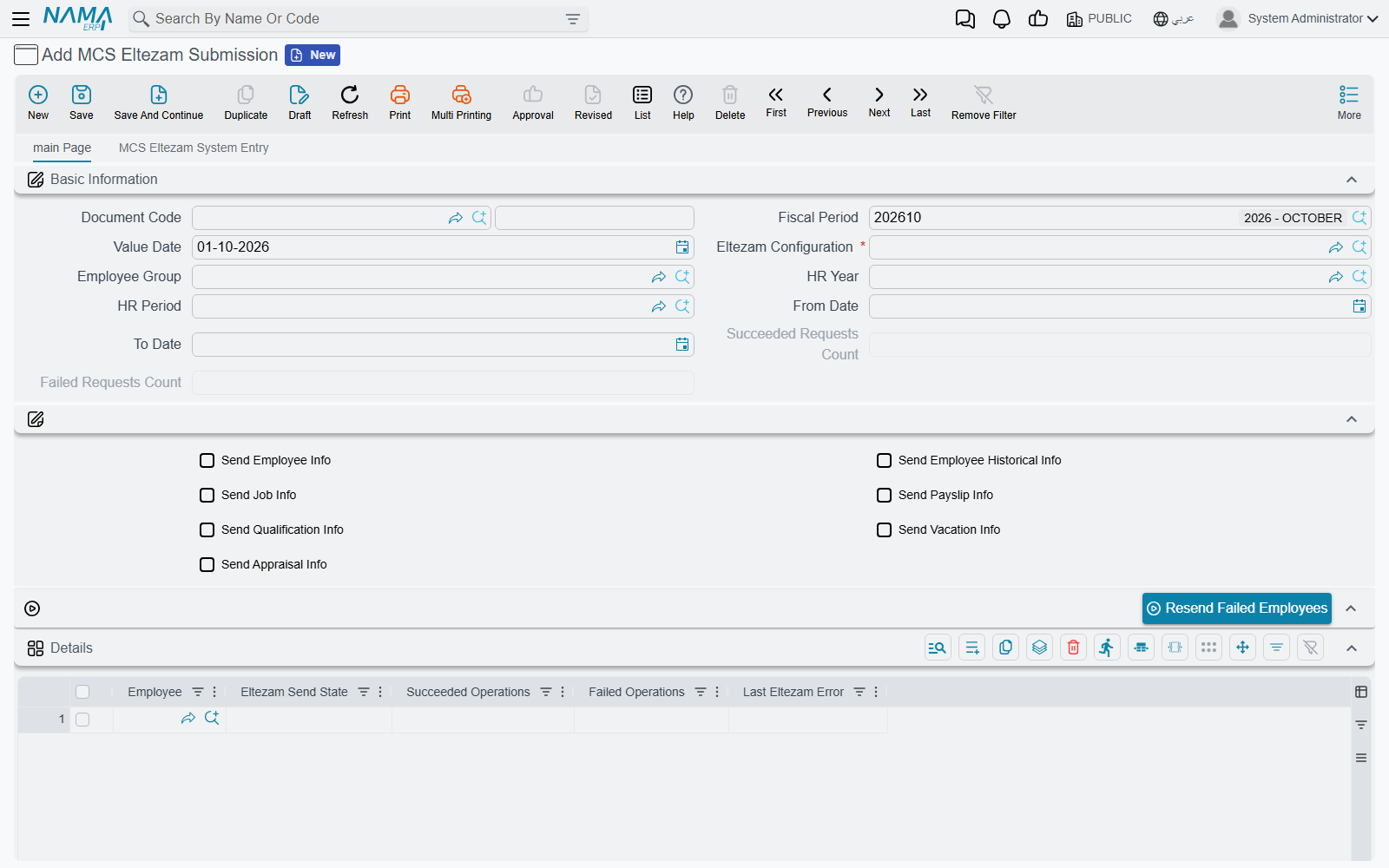Image resolution: width=1389 pixels, height=868 pixels.
Task: Click Resend Failed Employees button
Action: (x=1237, y=608)
